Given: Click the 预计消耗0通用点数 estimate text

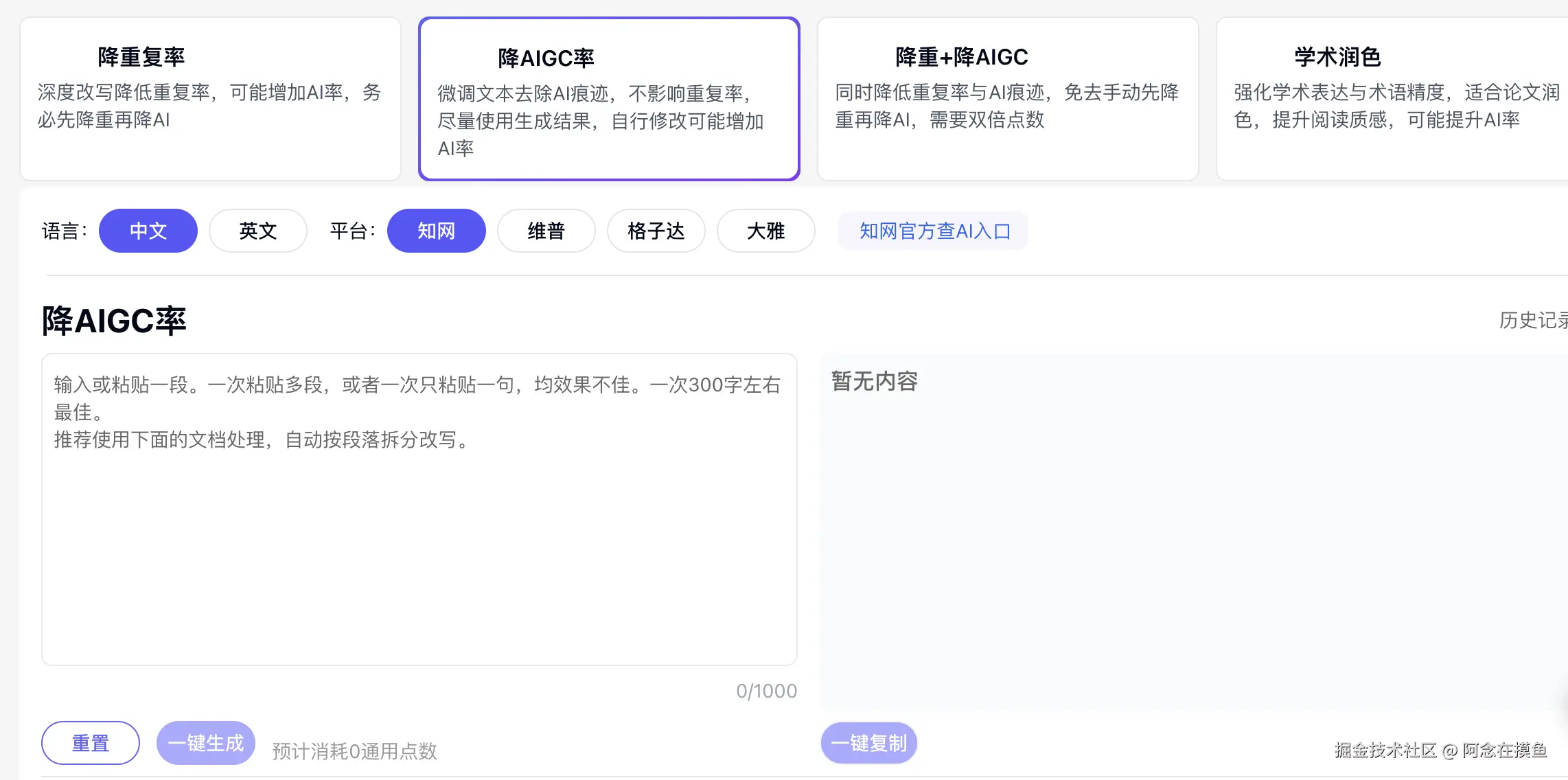Looking at the screenshot, I should 354,751.
